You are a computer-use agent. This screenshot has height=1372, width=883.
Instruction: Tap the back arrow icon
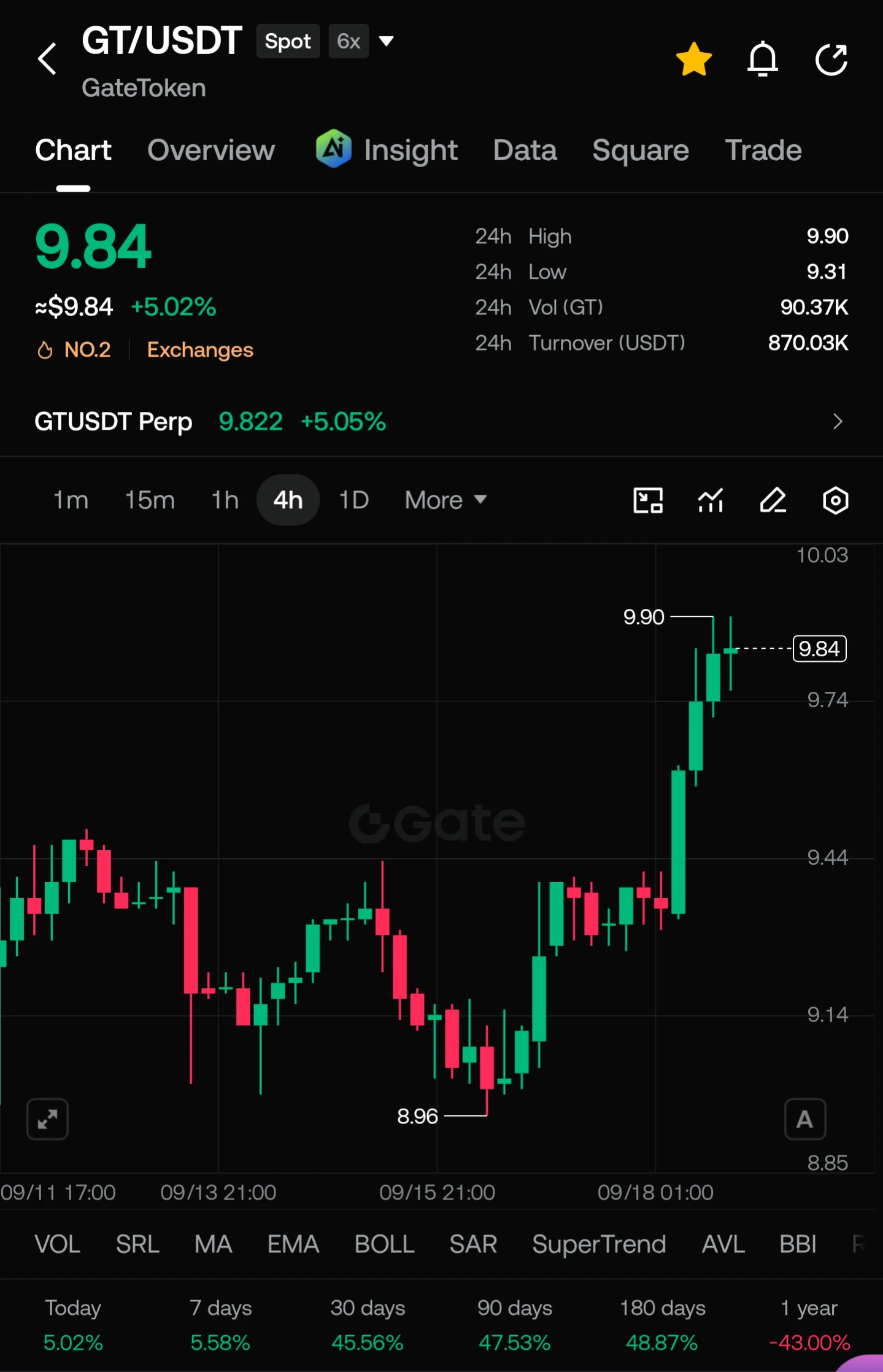(x=47, y=59)
